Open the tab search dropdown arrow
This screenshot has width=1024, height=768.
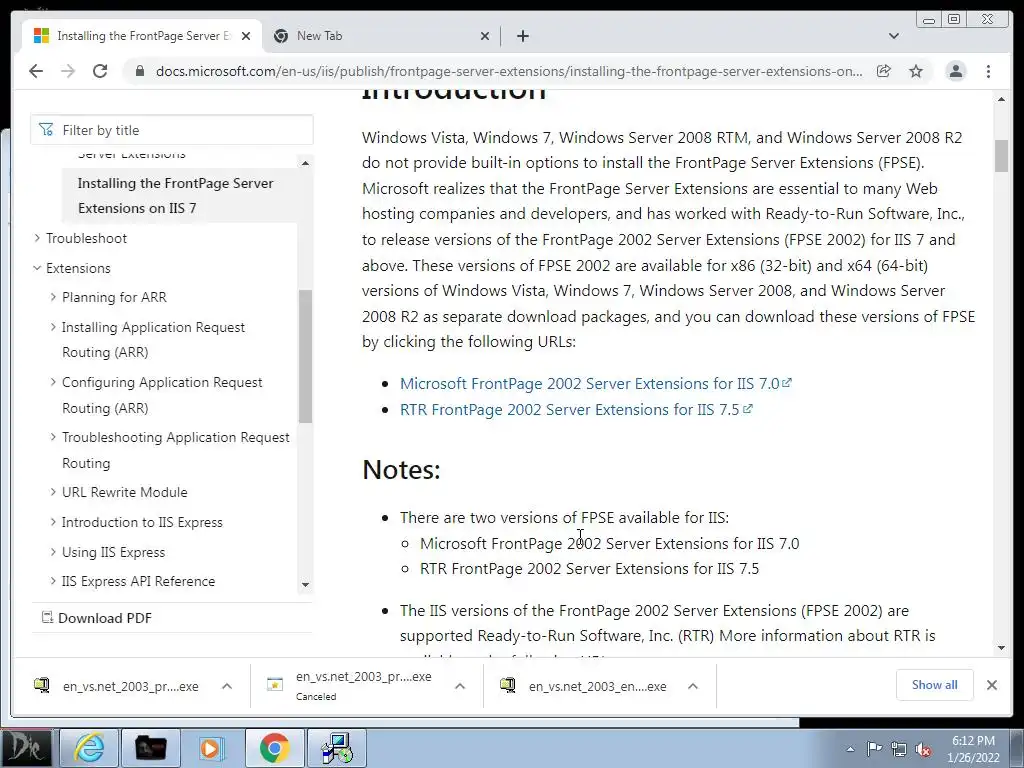click(894, 36)
